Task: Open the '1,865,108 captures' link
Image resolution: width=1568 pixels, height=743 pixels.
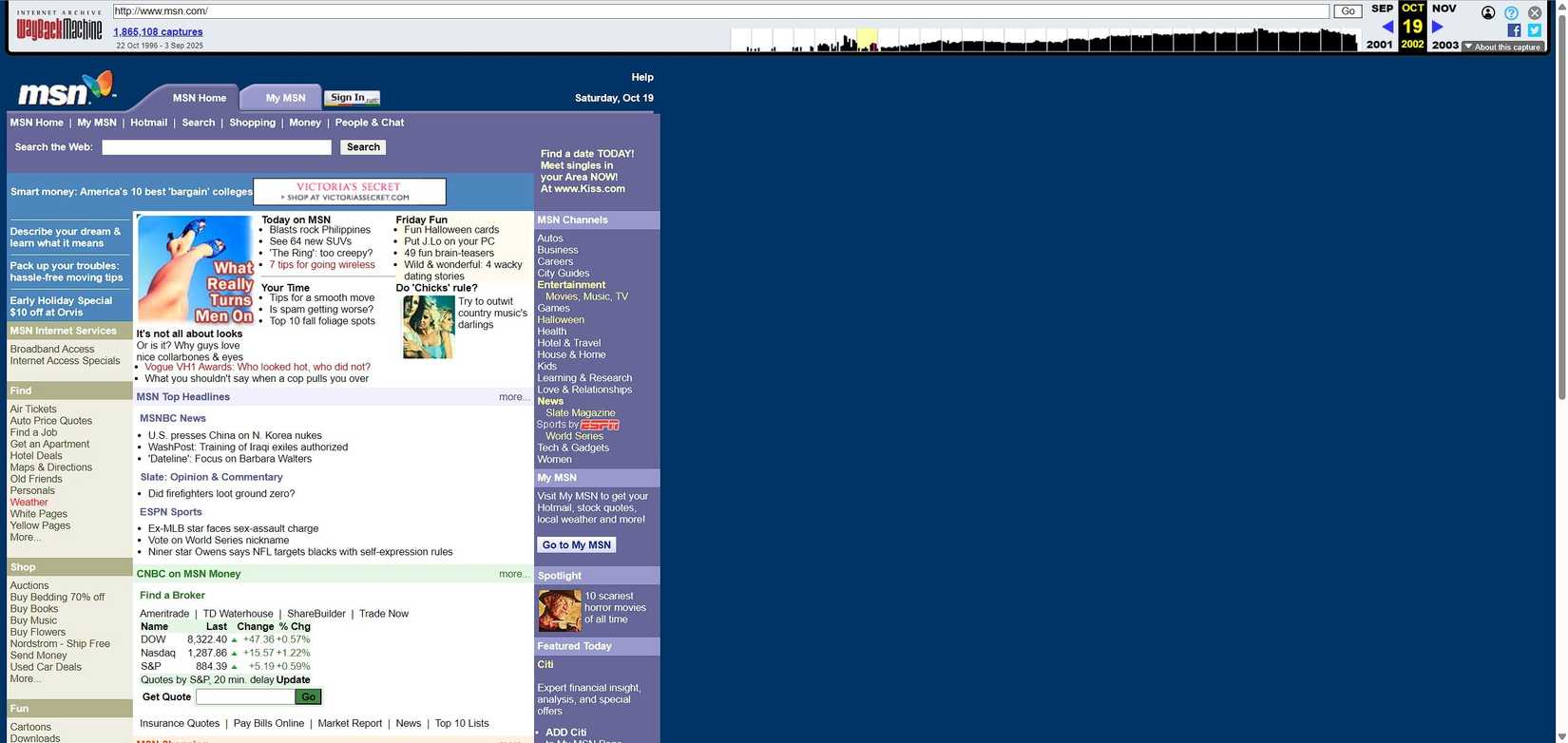Action: pyautogui.click(x=158, y=31)
